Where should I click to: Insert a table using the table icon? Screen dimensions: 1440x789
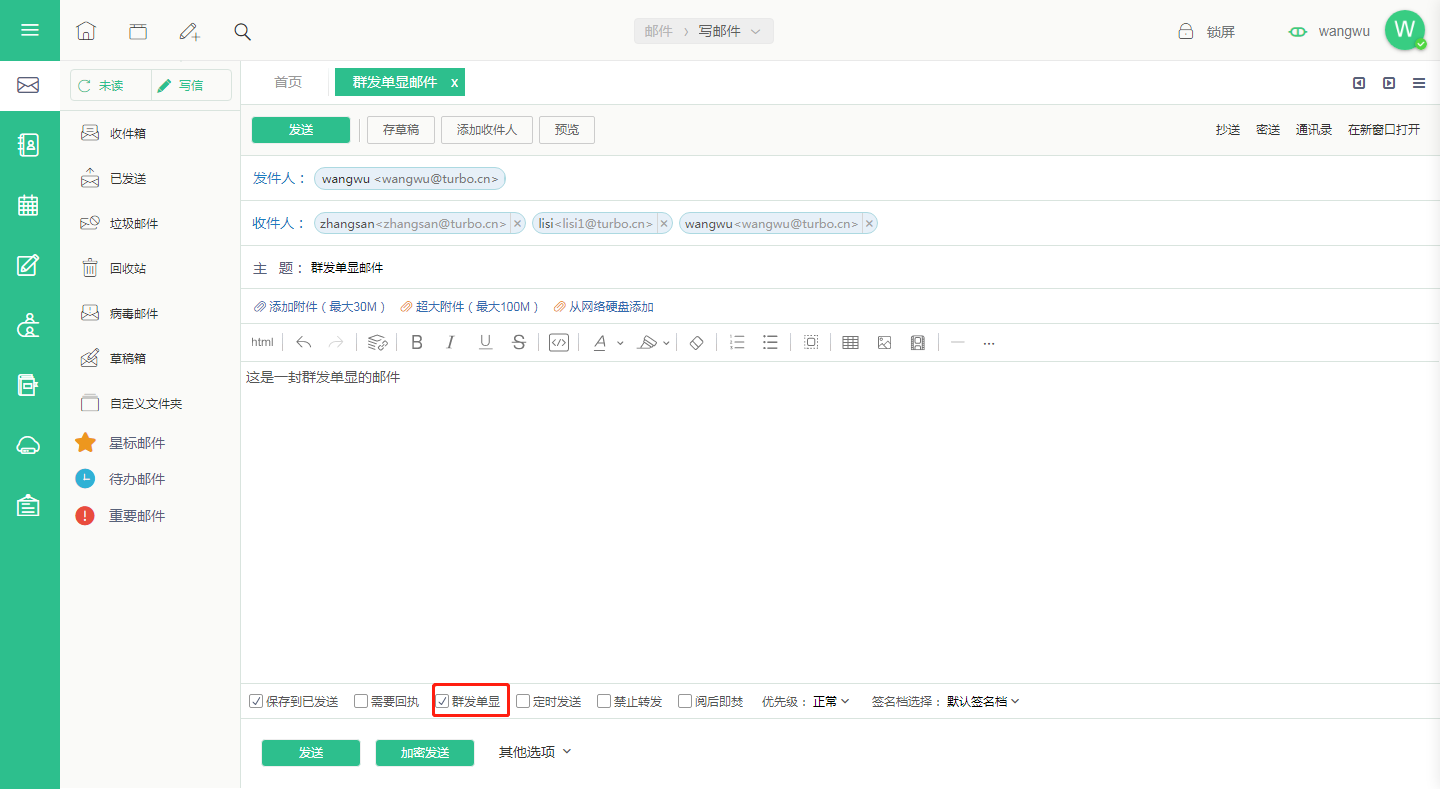click(850, 342)
